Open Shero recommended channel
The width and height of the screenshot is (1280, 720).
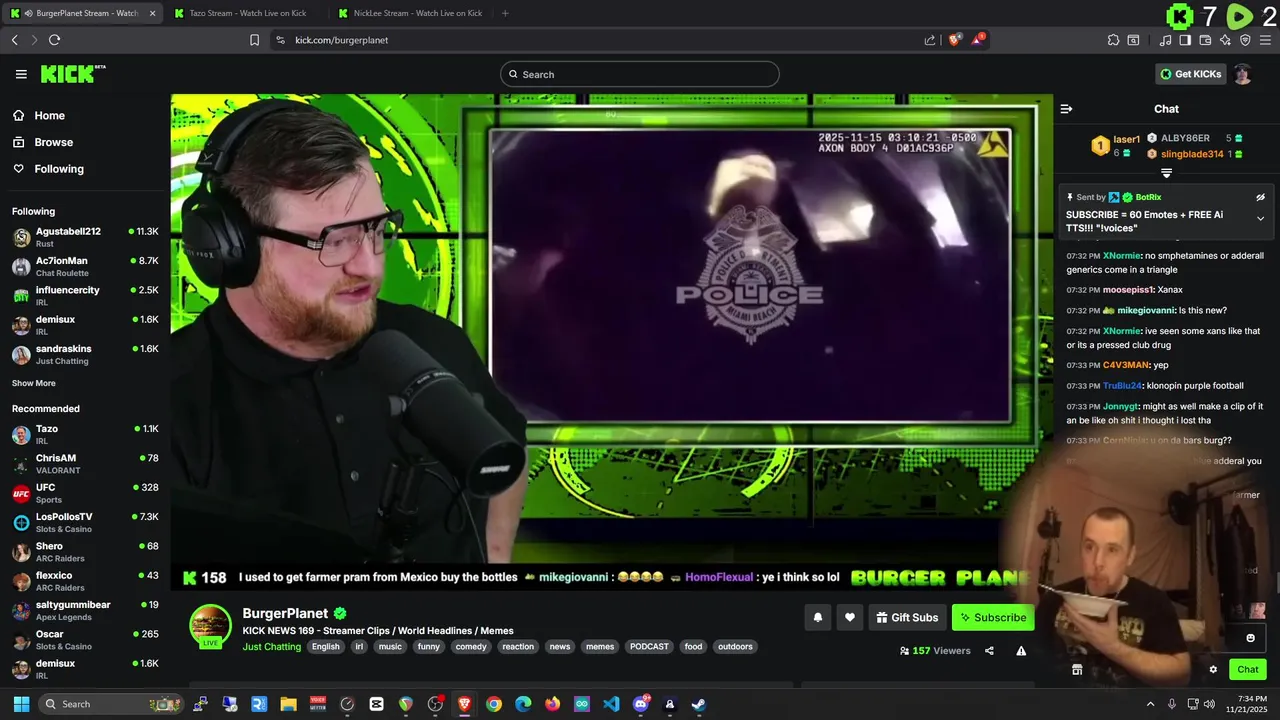[85, 552]
